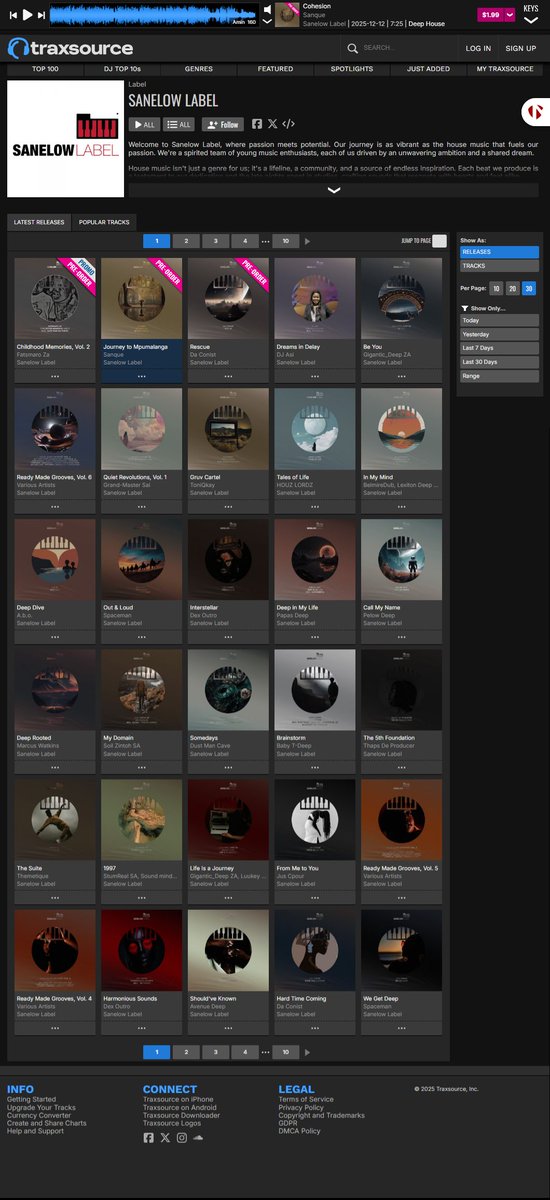The image size is (550, 1200).
Task: Set per page to 20
Action: (x=513, y=288)
